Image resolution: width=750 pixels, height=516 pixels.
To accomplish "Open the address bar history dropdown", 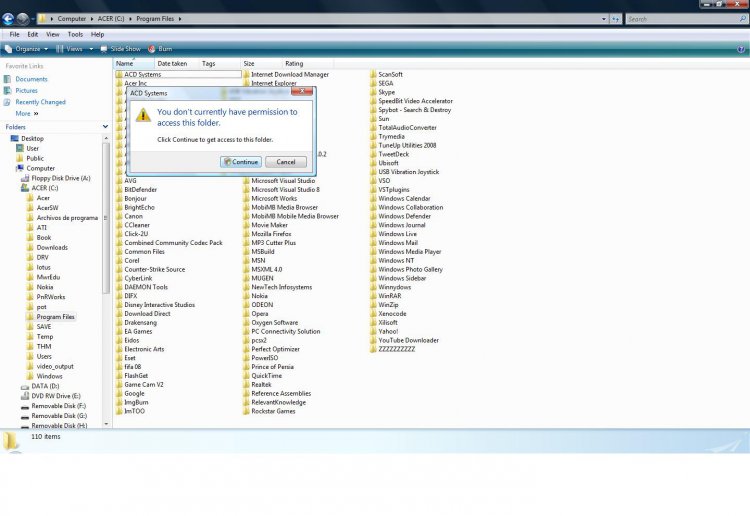I will [x=604, y=19].
